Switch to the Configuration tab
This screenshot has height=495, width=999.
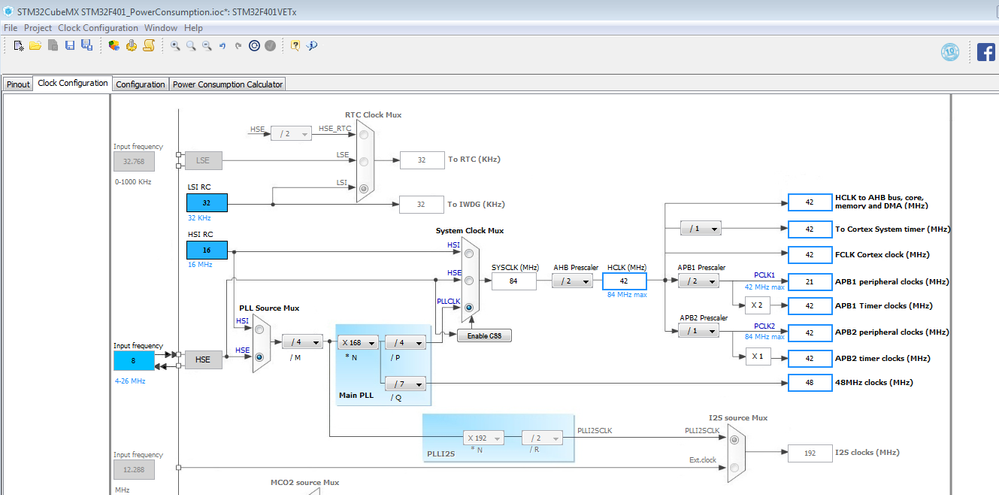141,84
